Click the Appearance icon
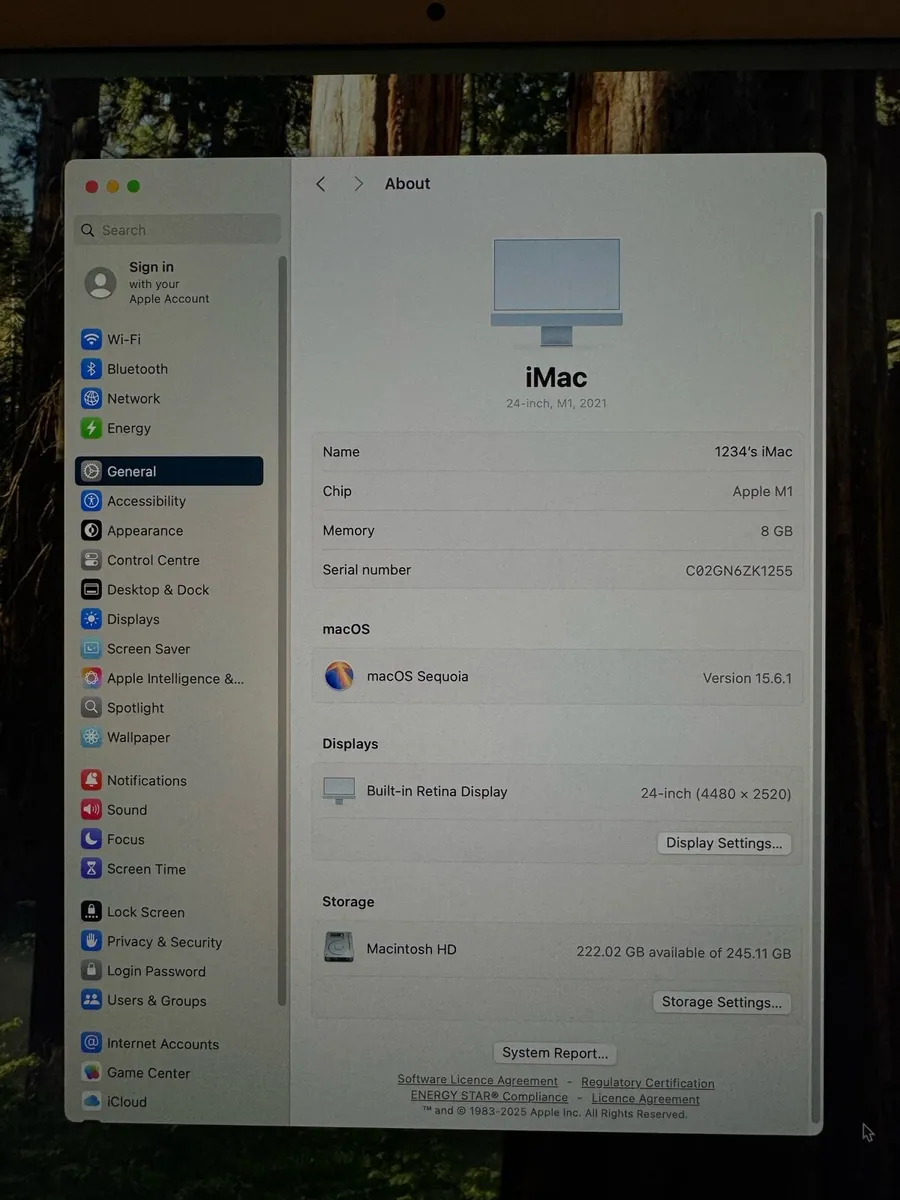This screenshot has height=1200, width=900. click(91, 531)
